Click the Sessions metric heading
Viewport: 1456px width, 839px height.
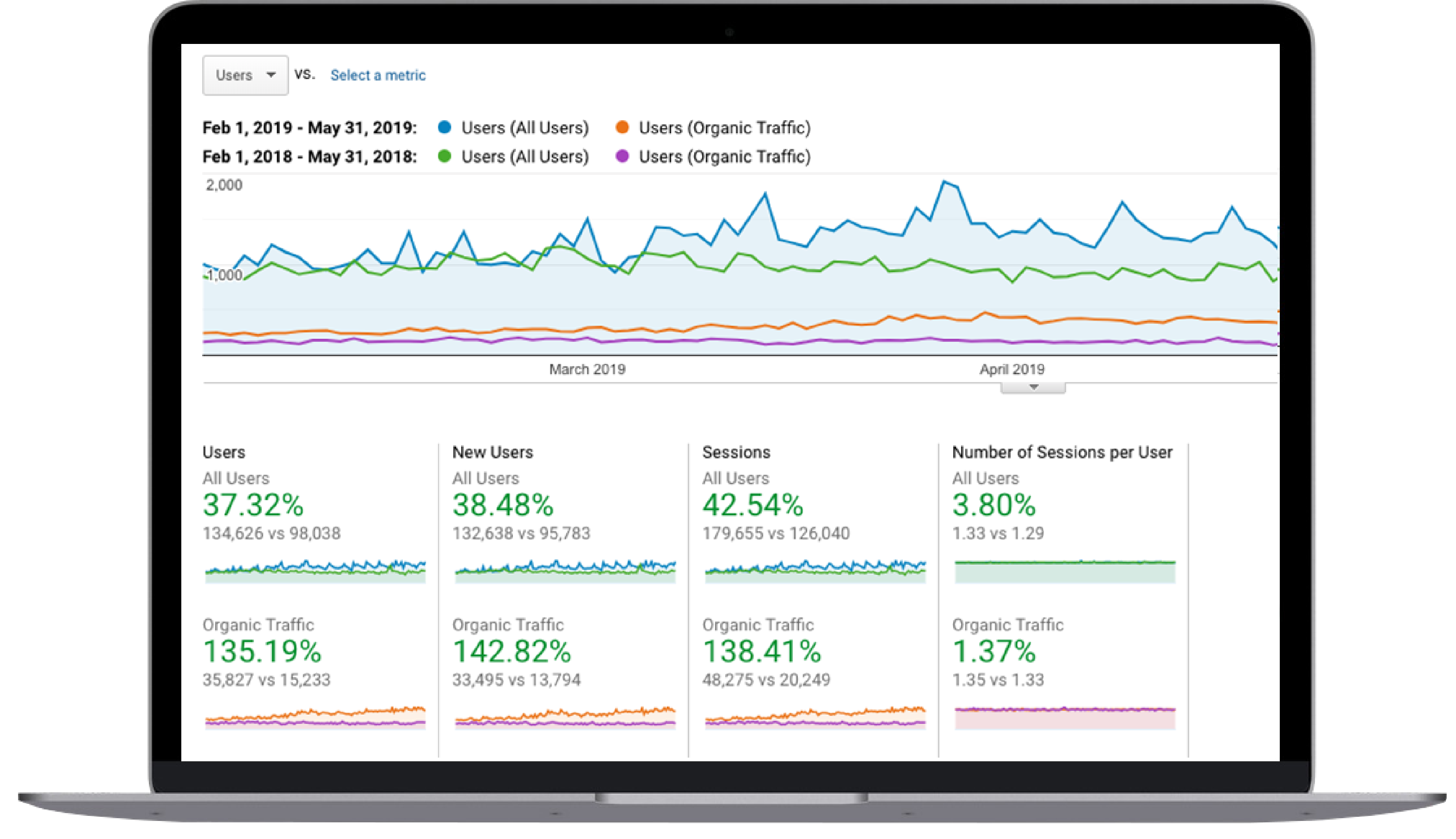pyautogui.click(x=736, y=452)
